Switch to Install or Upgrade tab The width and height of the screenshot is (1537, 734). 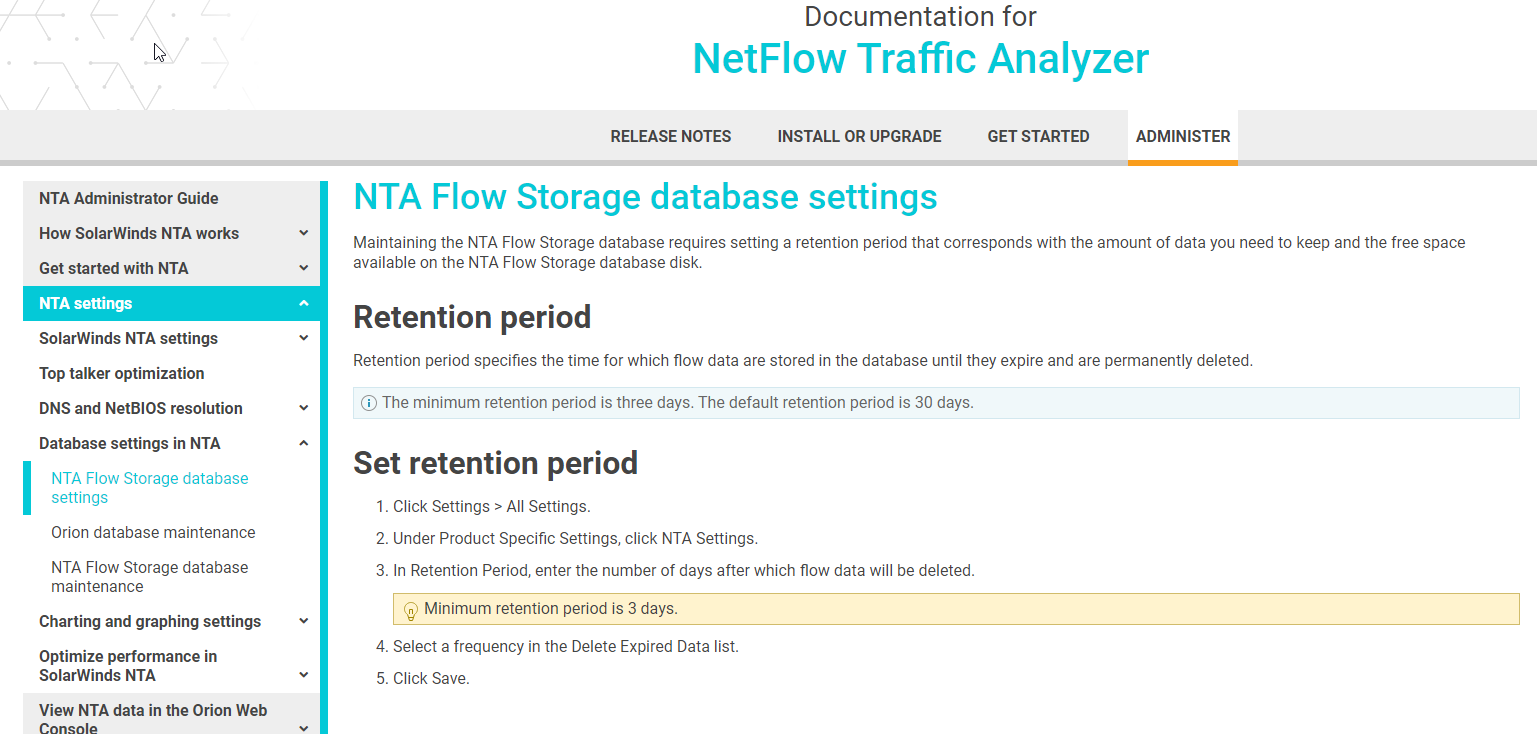[860, 136]
